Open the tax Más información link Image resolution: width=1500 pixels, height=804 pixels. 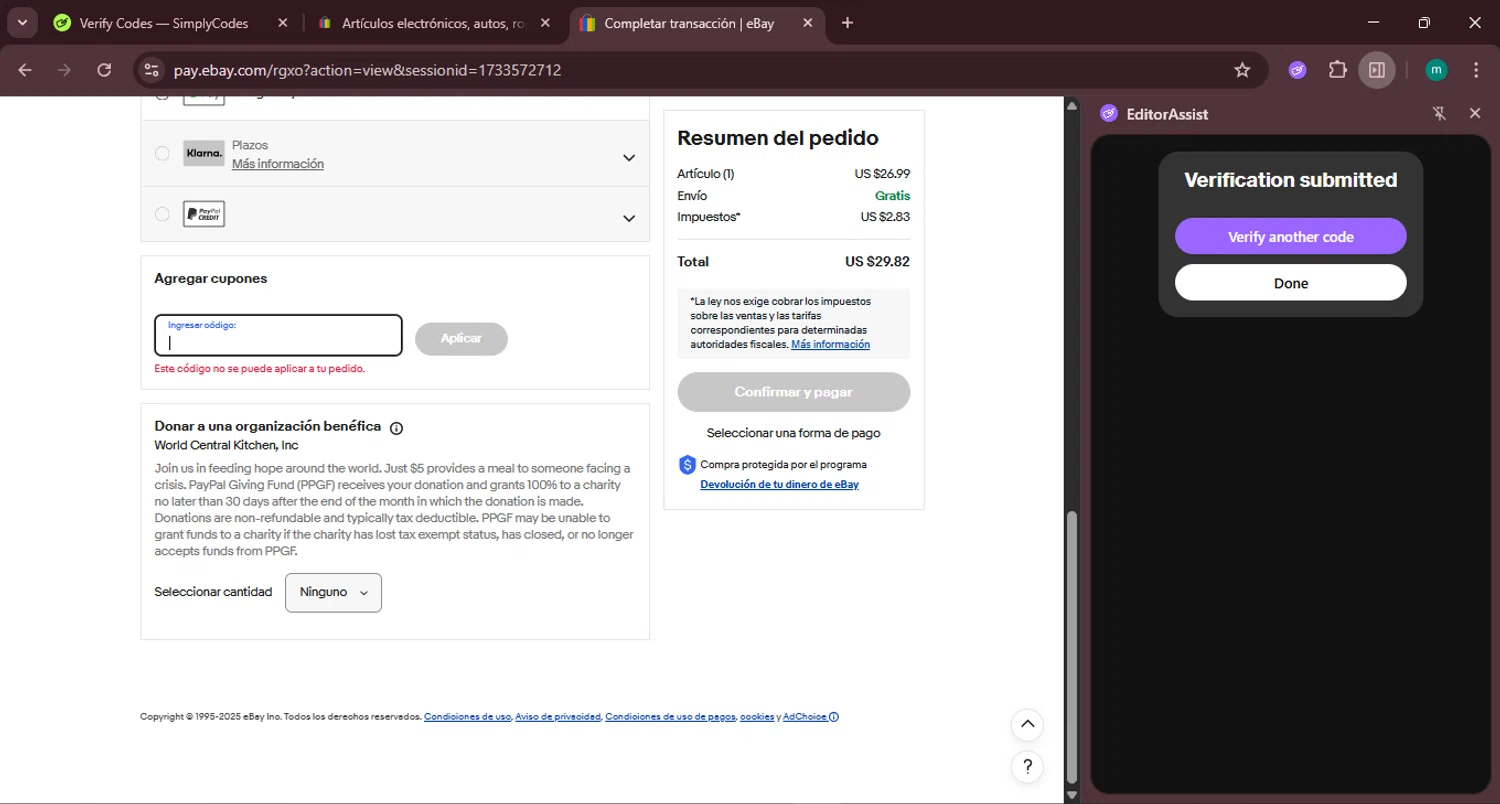(830, 345)
